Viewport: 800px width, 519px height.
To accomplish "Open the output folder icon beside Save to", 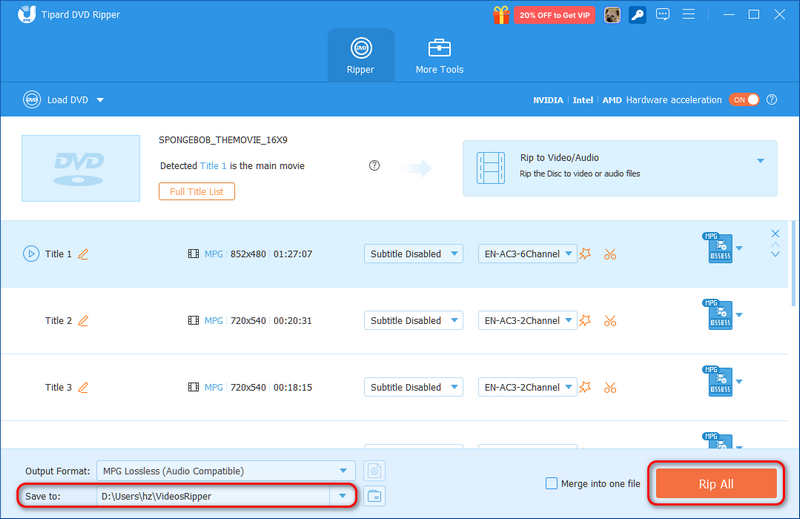I will (x=374, y=496).
